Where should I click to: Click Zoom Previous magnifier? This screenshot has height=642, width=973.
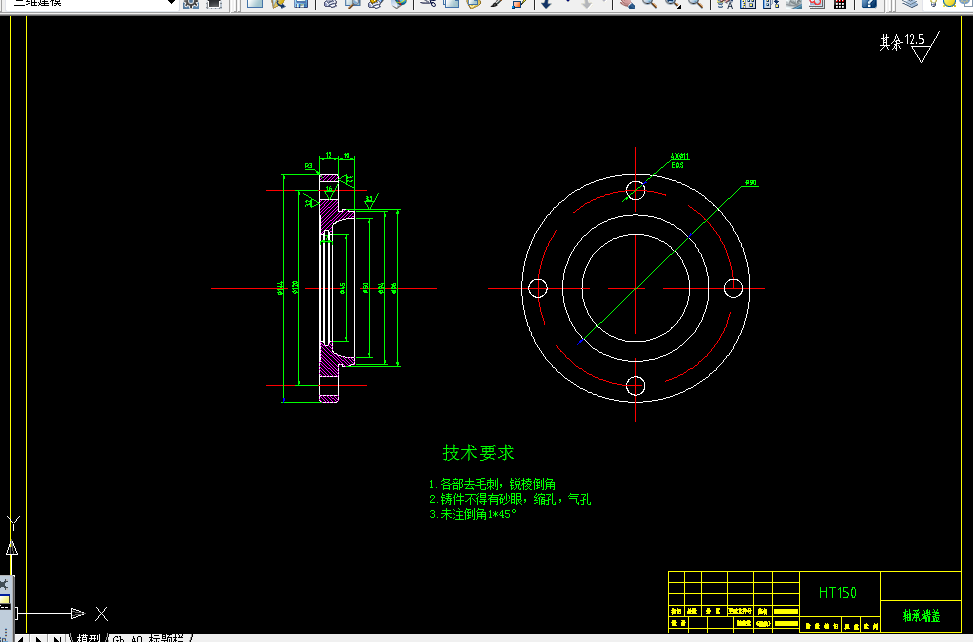point(696,3)
